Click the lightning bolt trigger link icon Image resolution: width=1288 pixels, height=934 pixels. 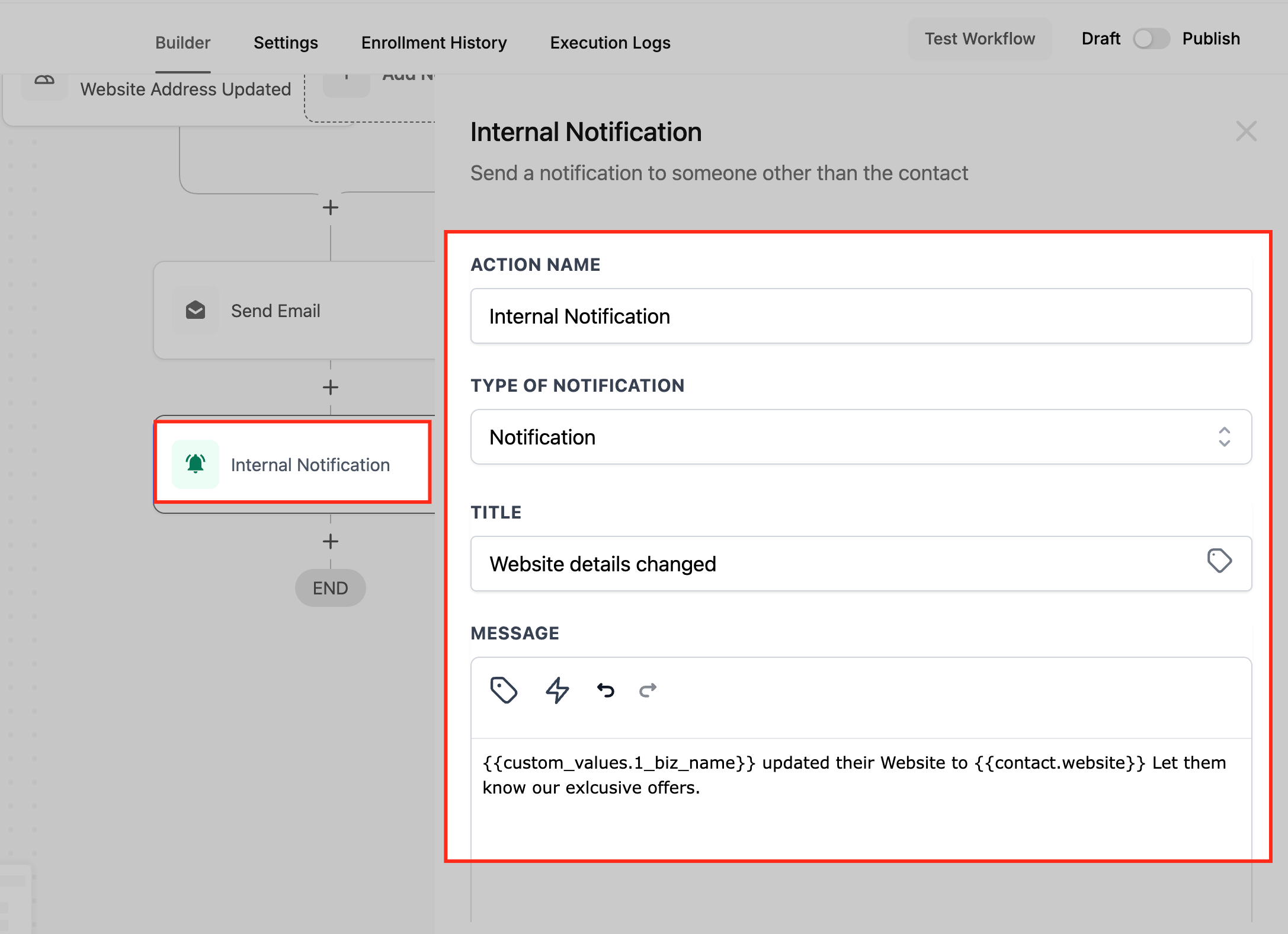coord(557,690)
